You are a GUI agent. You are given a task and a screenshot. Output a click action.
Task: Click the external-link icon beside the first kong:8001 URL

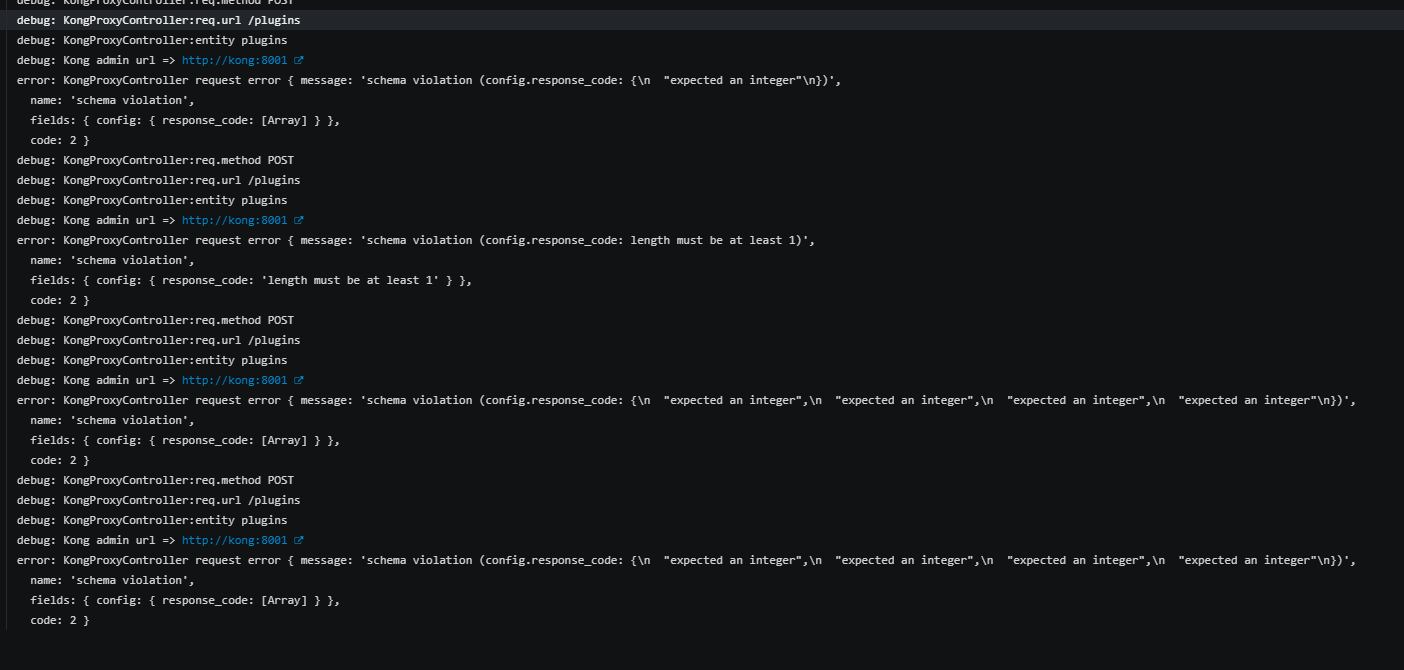(x=299, y=59)
